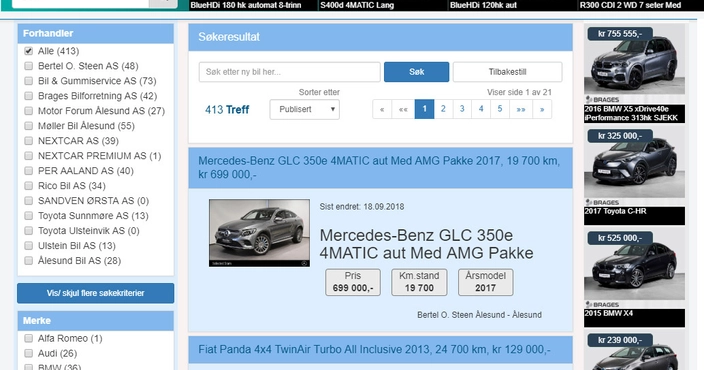Click the Søkeresultat heading
The width and height of the screenshot is (704, 370).
[229, 37]
